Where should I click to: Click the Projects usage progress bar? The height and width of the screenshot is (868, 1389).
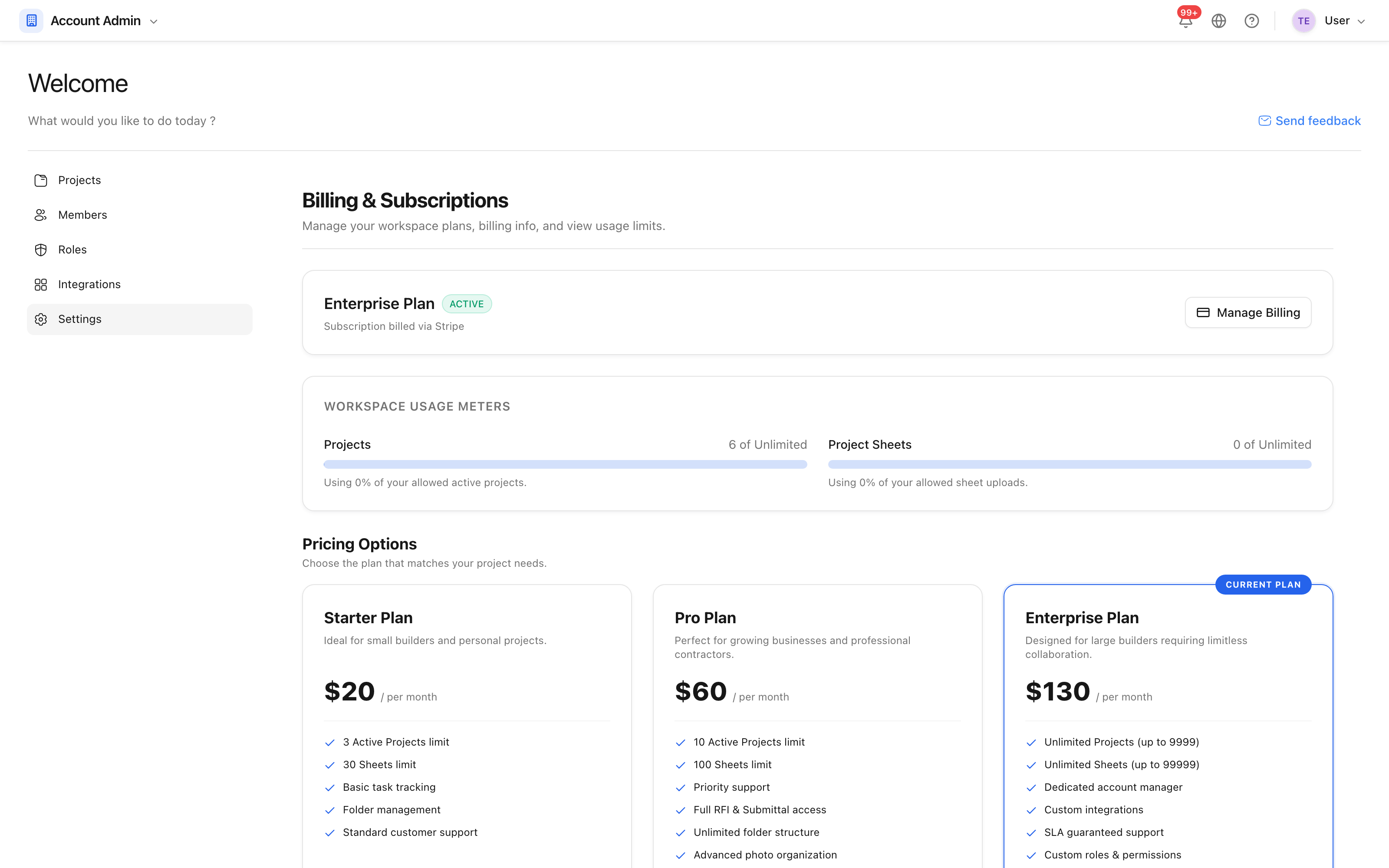tap(565, 464)
